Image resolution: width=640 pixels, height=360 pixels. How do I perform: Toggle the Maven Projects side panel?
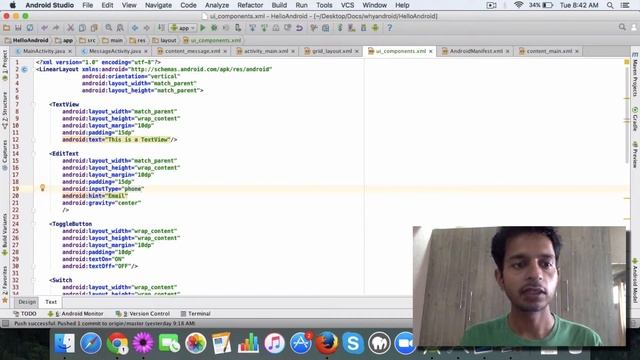click(635, 75)
